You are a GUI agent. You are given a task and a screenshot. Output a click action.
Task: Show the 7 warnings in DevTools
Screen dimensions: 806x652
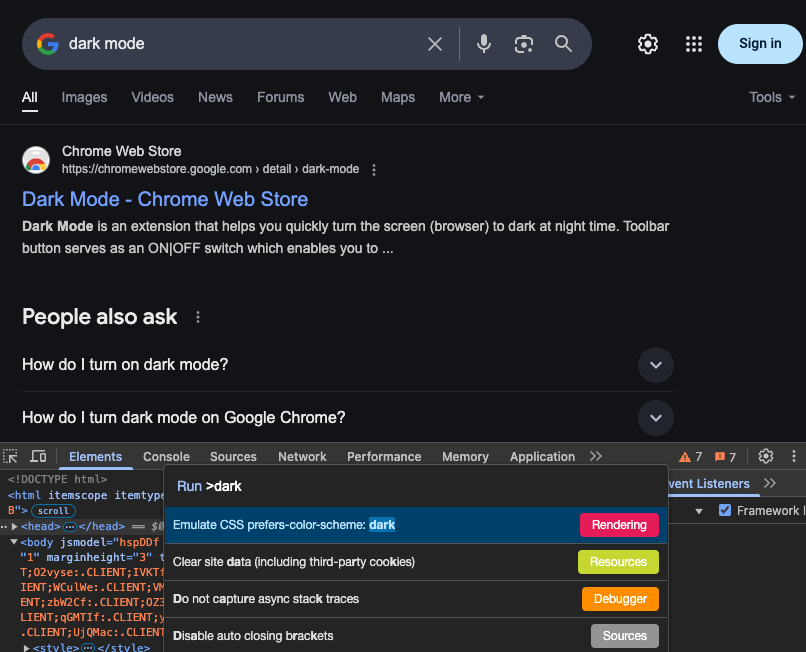pyautogui.click(x=690, y=457)
